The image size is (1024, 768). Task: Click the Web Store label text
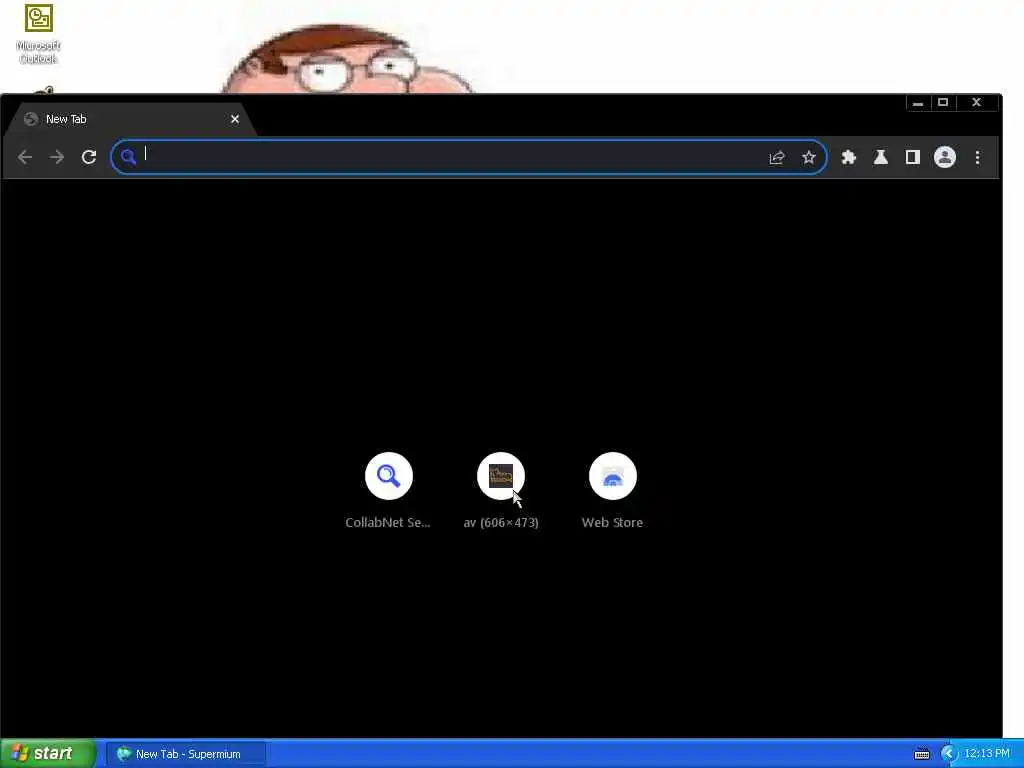(613, 522)
